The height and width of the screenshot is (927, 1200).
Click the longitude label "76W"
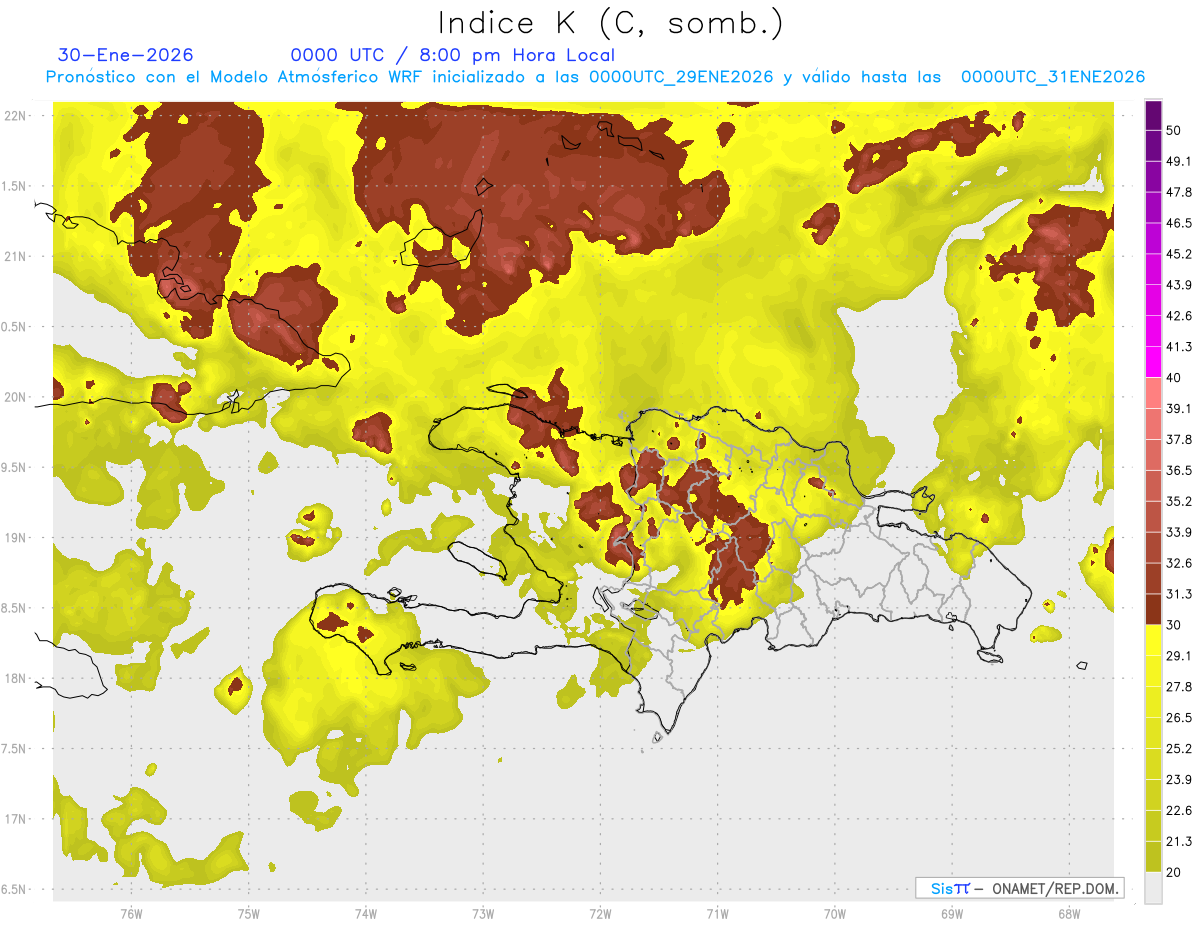[x=131, y=914]
